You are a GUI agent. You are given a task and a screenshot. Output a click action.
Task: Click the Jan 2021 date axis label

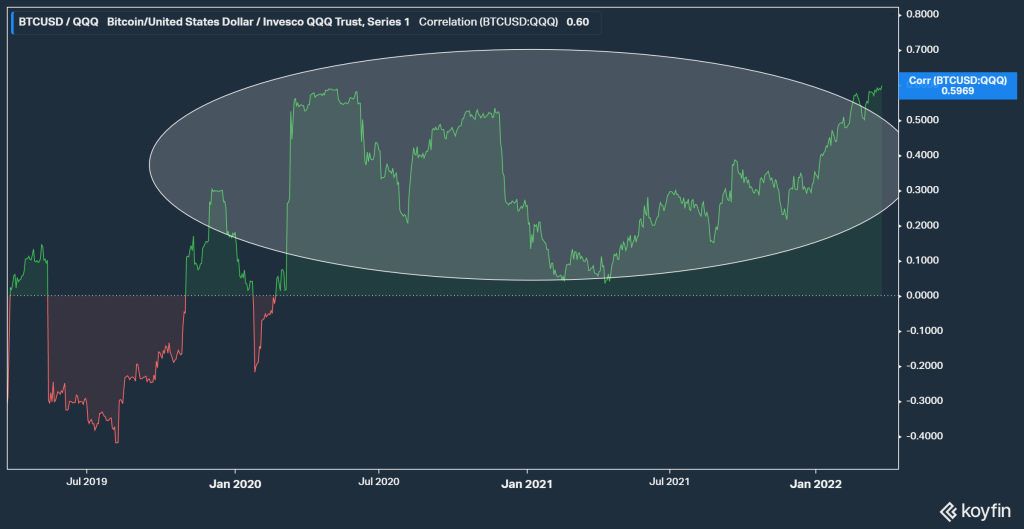pyautogui.click(x=527, y=484)
